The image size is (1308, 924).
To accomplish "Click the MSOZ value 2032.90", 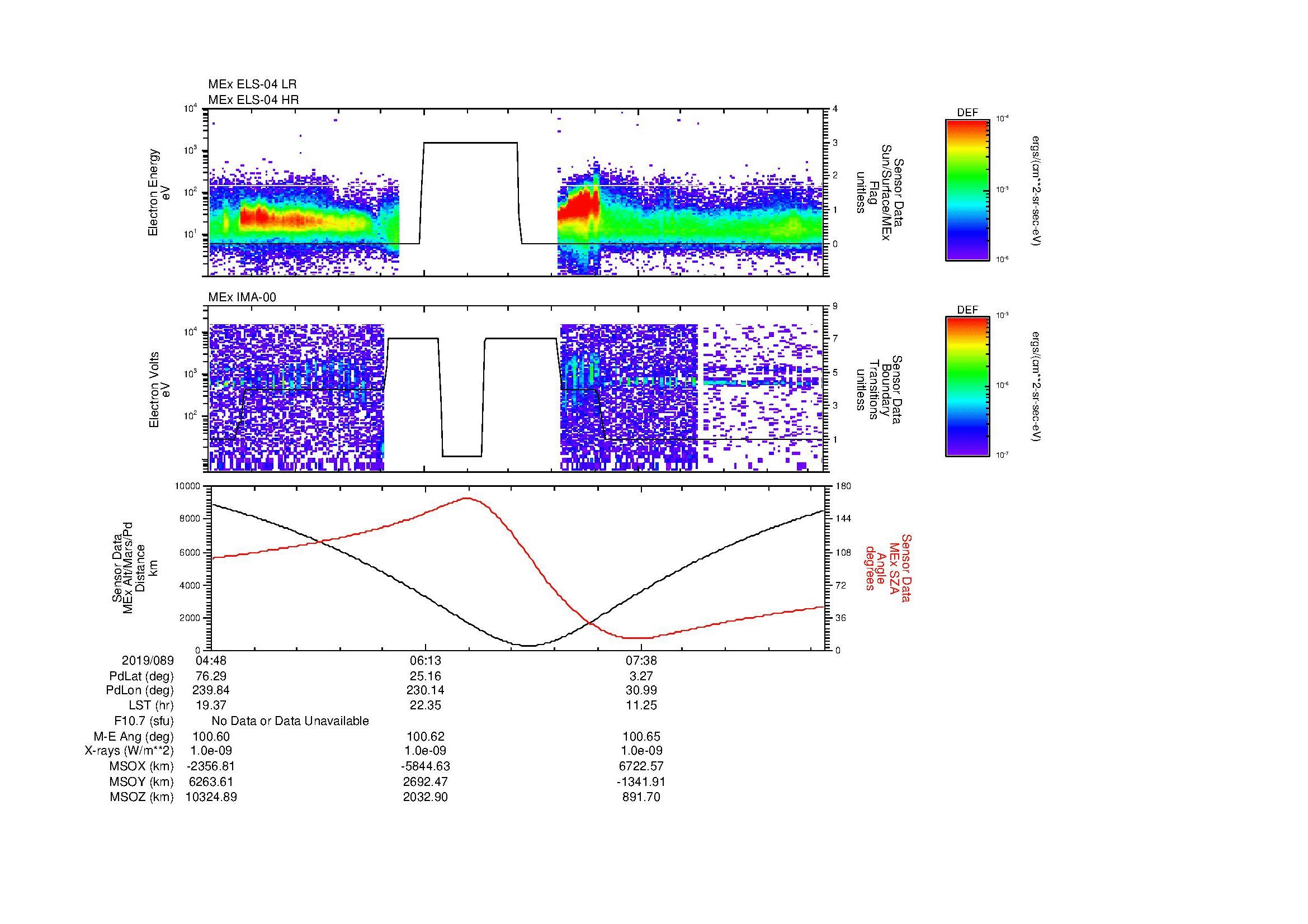I will coord(426,797).
